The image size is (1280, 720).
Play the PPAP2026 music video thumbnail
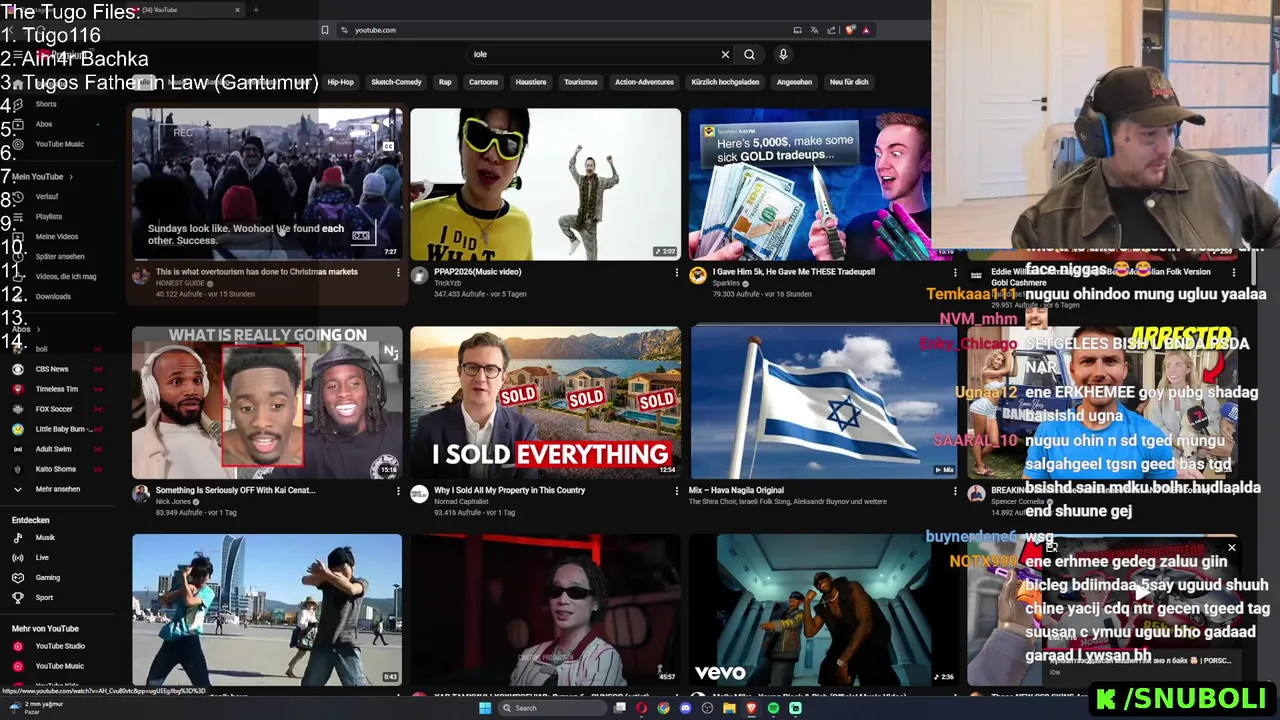545,184
